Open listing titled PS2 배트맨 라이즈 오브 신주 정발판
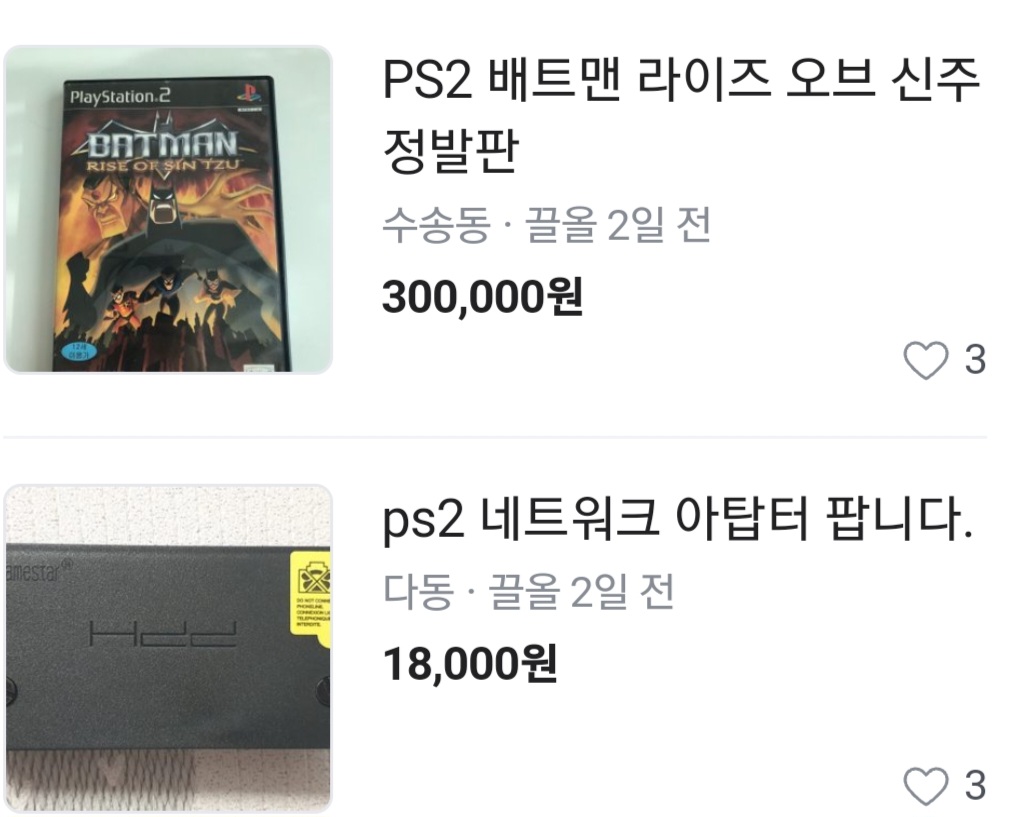Image resolution: width=1026 pixels, height=817 pixels. pos(681,114)
